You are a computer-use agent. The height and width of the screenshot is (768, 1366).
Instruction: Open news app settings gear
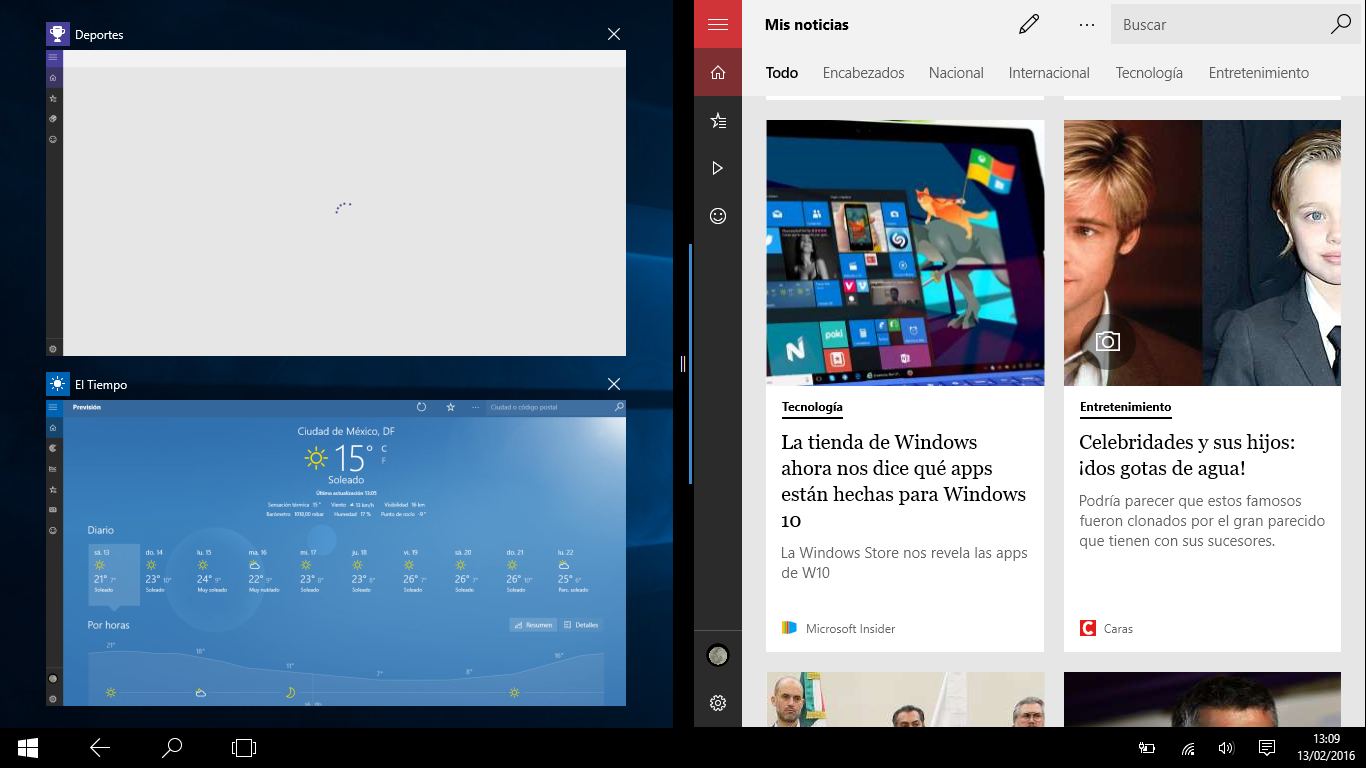[717, 703]
